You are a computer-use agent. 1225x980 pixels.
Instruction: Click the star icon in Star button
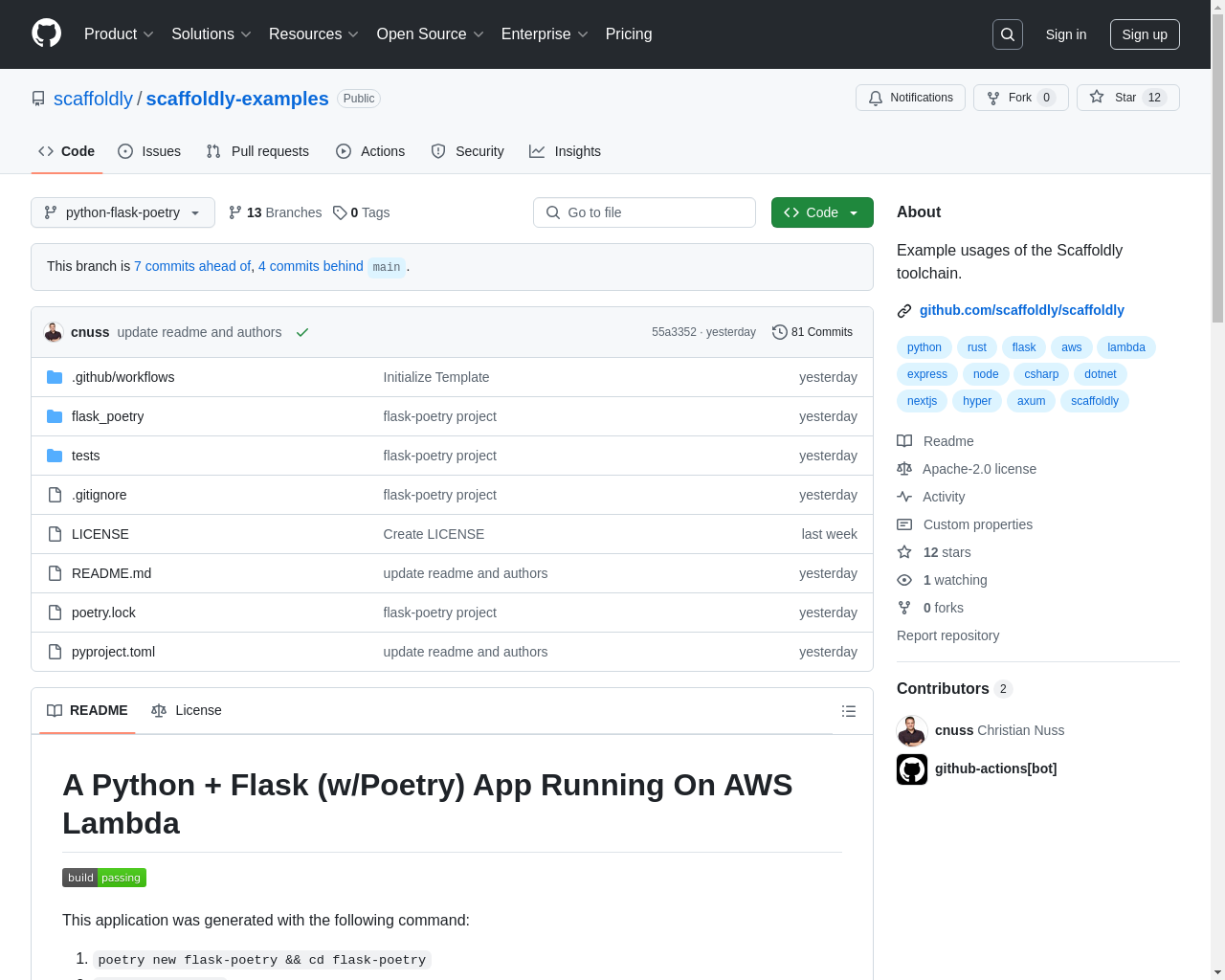(1097, 97)
